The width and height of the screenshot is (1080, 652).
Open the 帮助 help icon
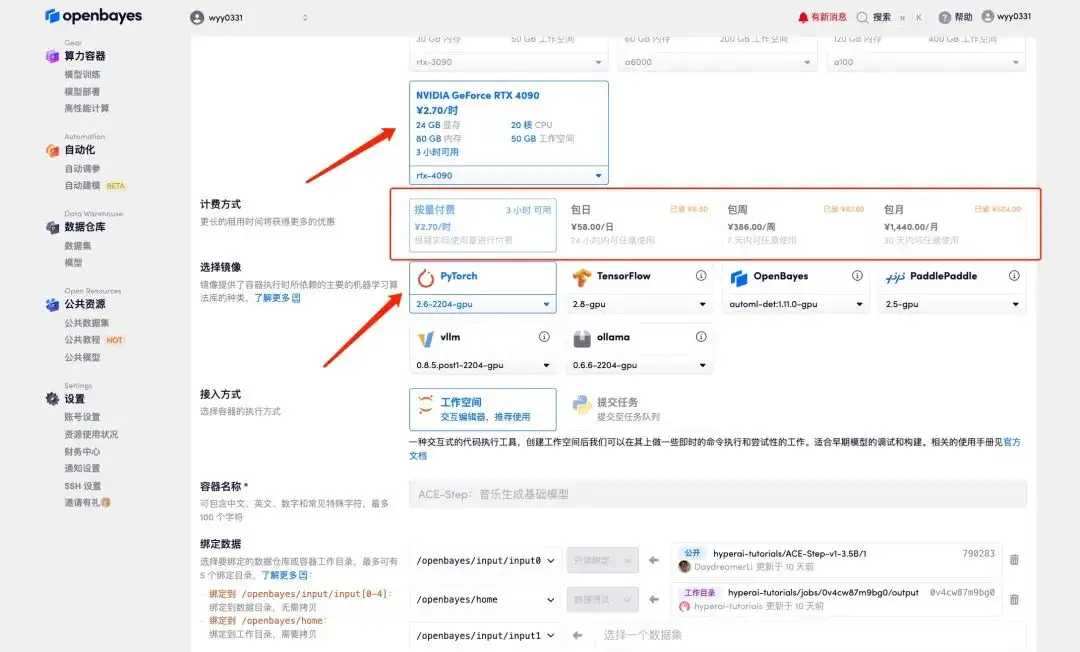coord(944,17)
